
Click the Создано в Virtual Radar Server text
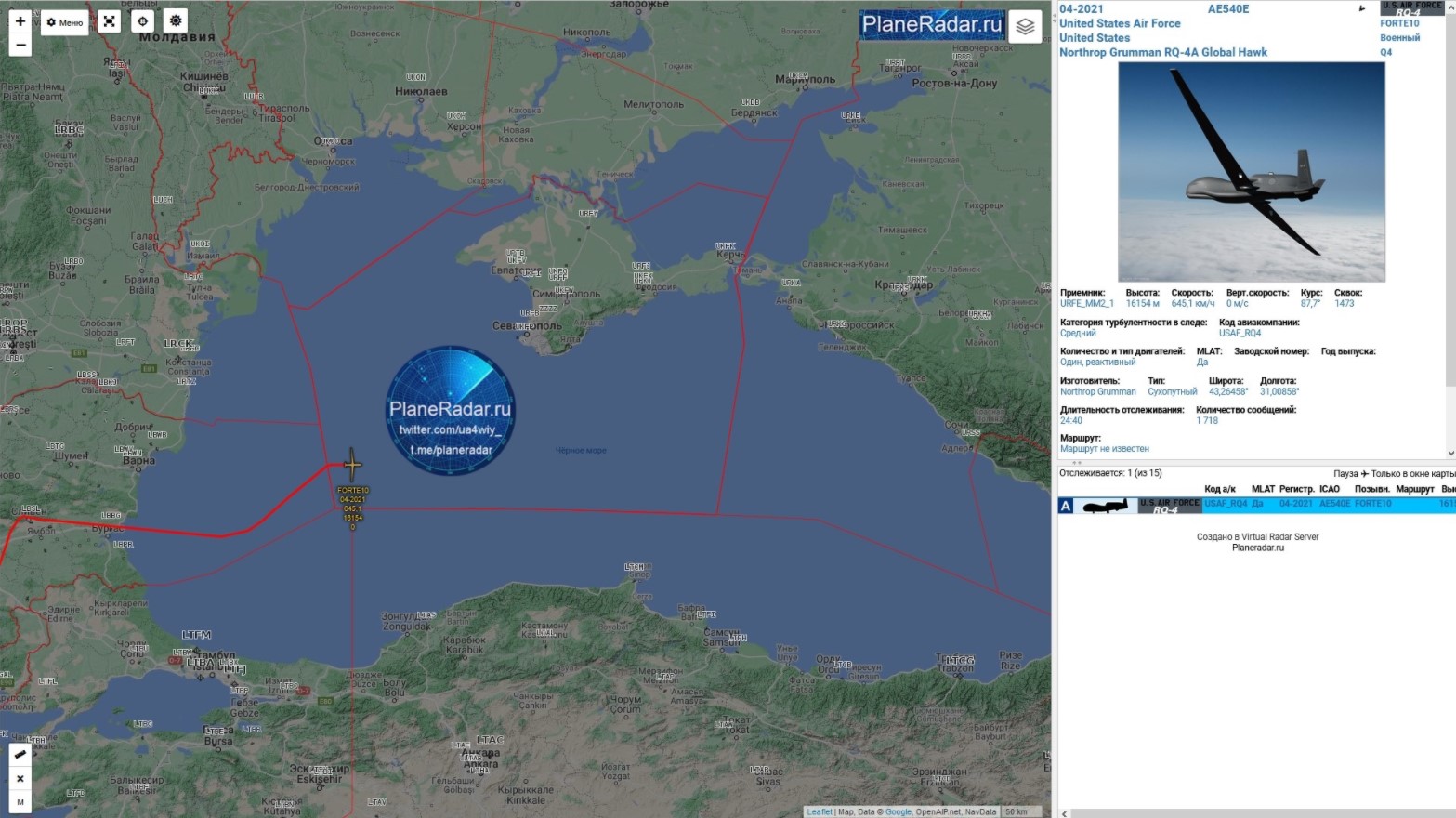[x=1258, y=537]
